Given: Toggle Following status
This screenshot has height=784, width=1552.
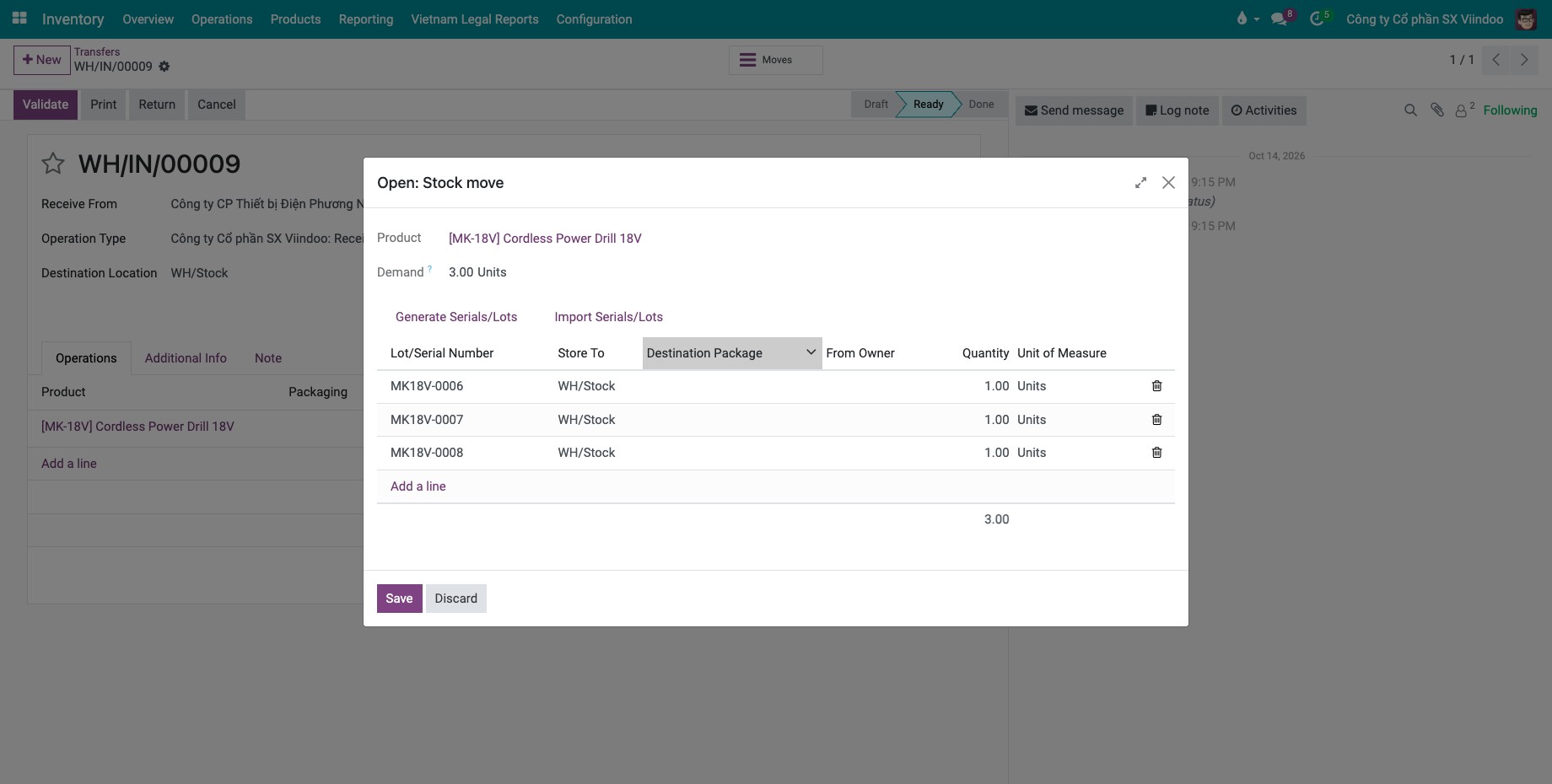Looking at the screenshot, I should coord(1510,110).
